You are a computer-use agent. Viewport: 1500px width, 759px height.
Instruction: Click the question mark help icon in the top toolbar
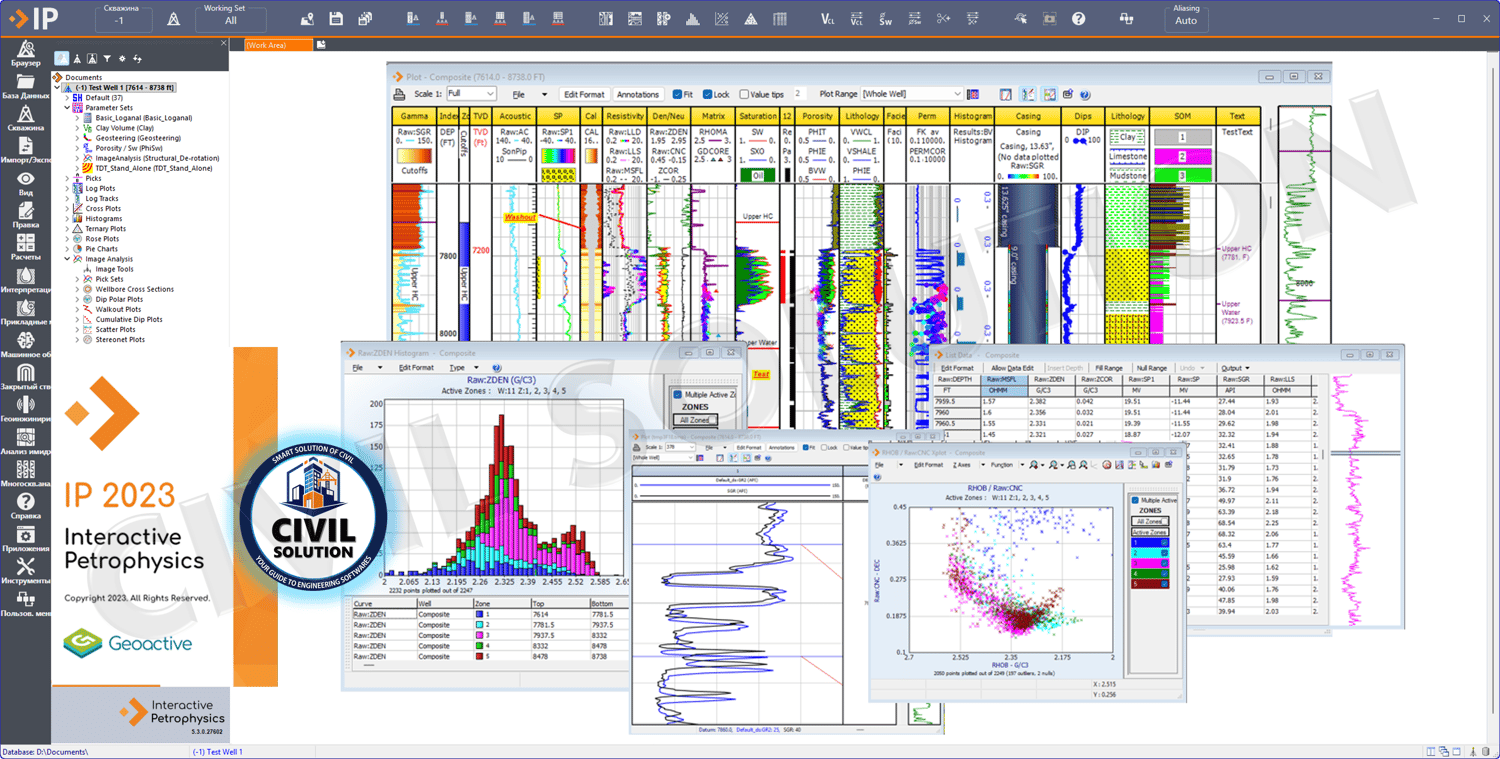pyautogui.click(x=1078, y=19)
